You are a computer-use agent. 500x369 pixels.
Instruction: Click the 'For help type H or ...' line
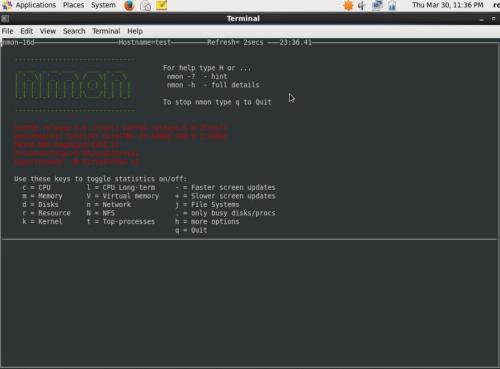[207, 68]
